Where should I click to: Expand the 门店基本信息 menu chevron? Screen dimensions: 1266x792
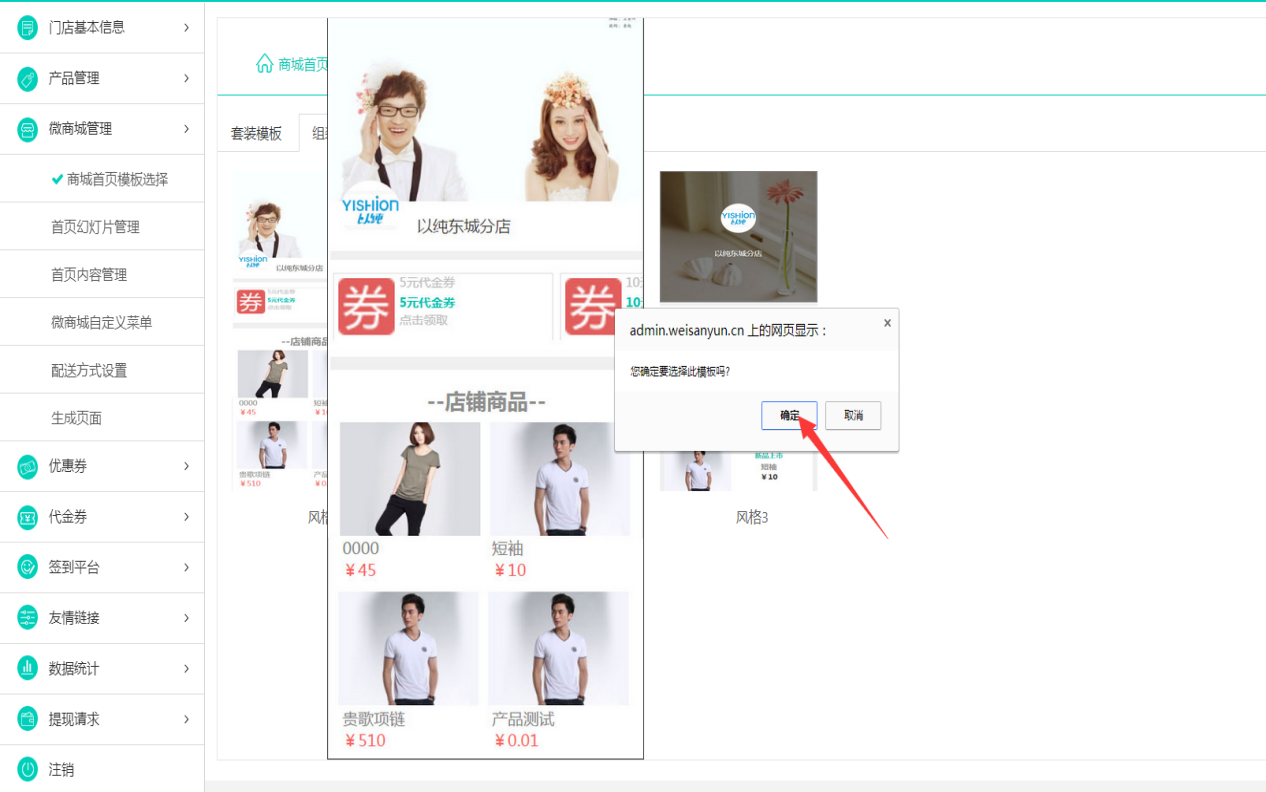(x=186, y=27)
